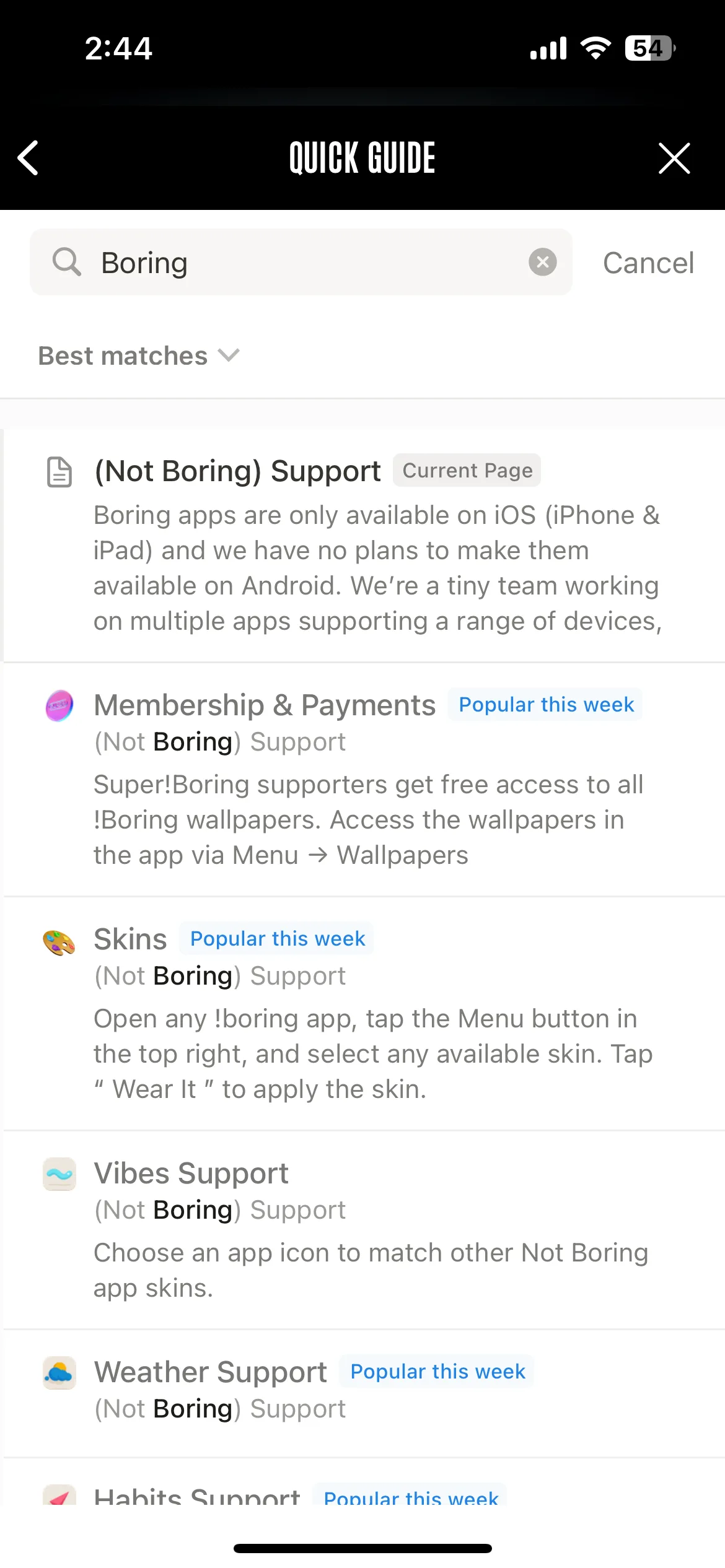Focus the search field containing Boring
The height and width of the screenshot is (1568, 725).
tap(301, 262)
